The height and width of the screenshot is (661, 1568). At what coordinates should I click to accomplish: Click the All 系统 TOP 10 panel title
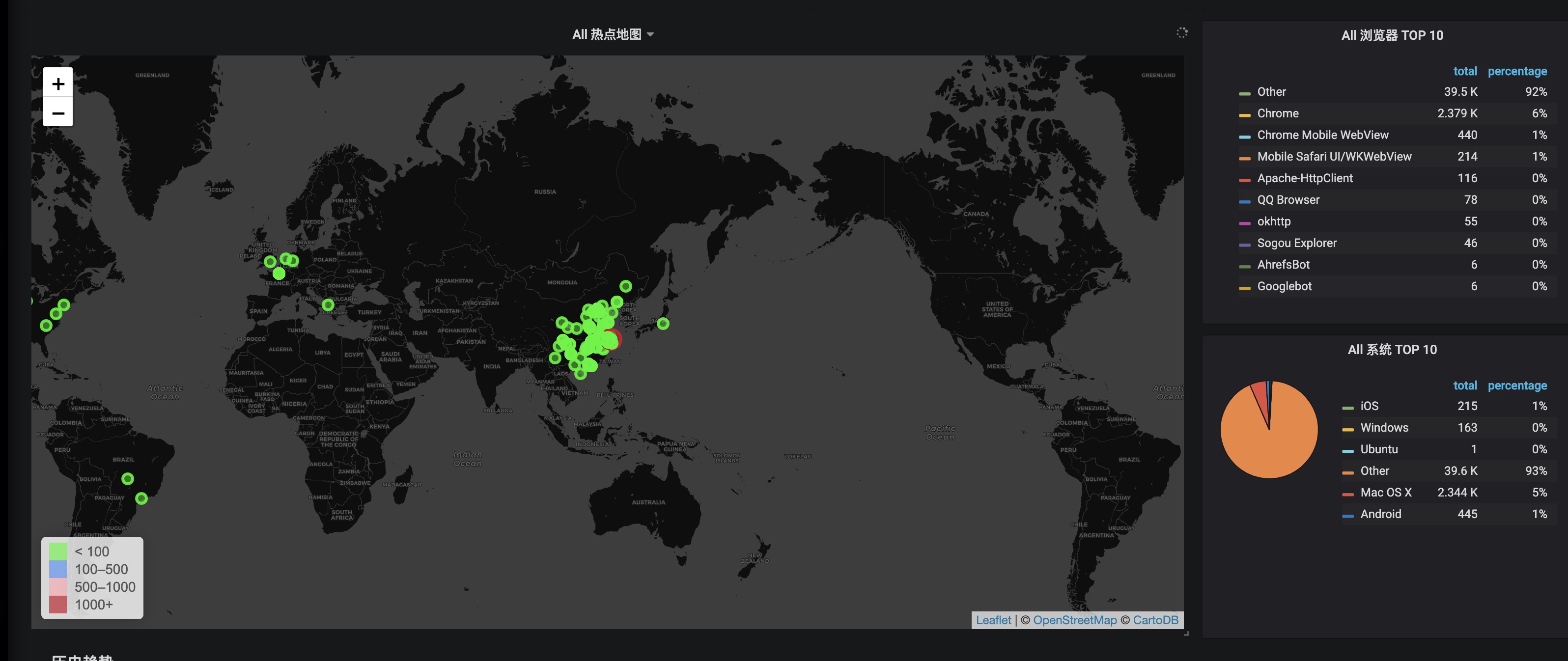pyautogui.click(x=1392, y=349)
